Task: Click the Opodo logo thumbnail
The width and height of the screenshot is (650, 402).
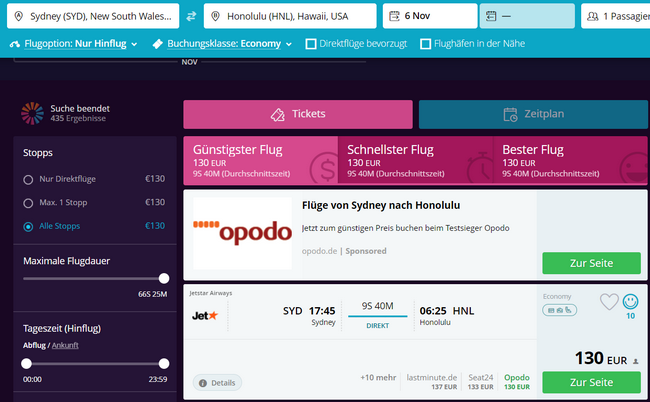Action: click(243, 233)
